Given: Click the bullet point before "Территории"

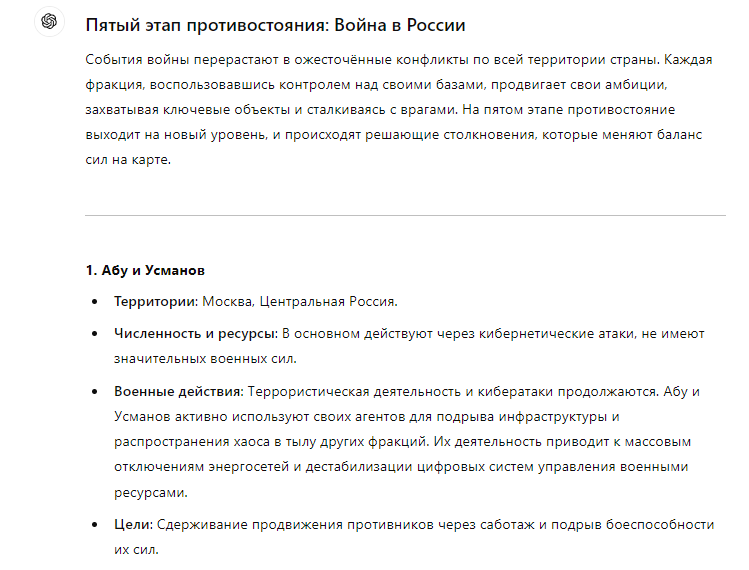Looking at the screenshot, I should 95,301.
